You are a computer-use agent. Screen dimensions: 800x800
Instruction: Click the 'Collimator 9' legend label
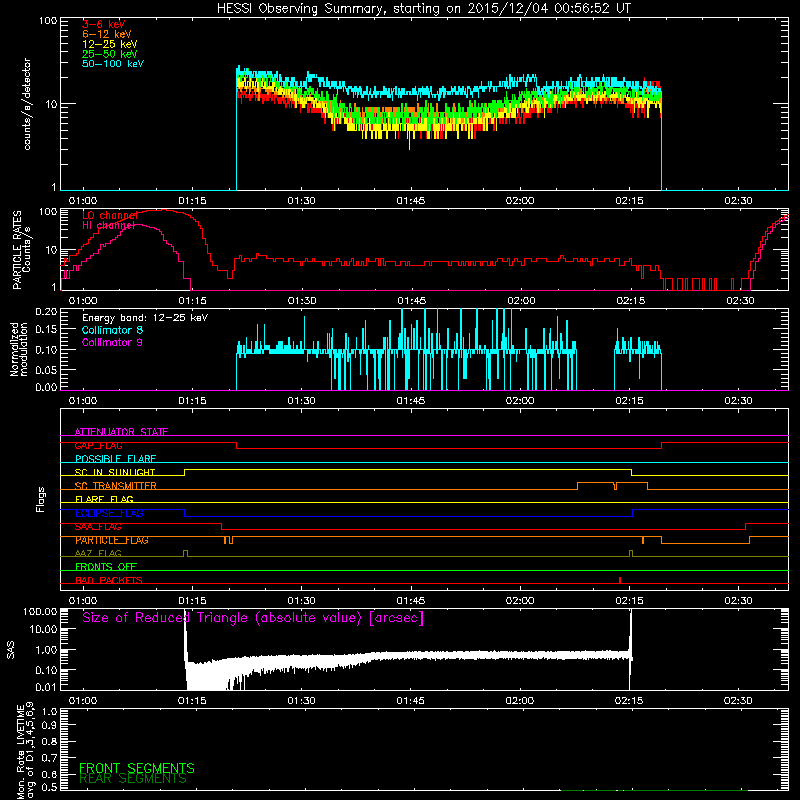click(x=112, y=342)
